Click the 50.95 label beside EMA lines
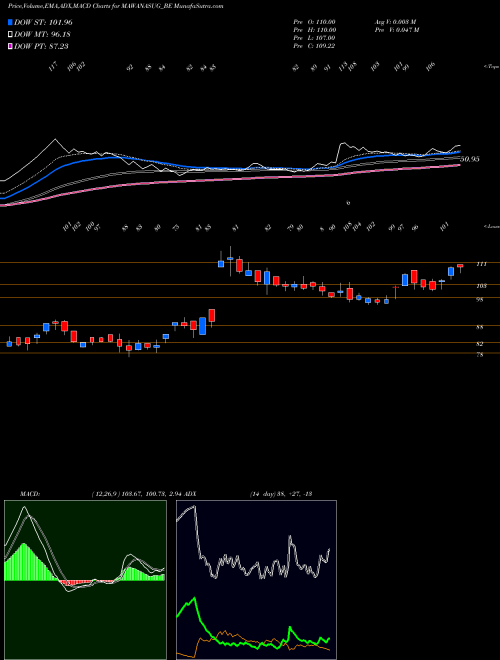This screenshot has width=500, height=660. [x=470, y=159]
